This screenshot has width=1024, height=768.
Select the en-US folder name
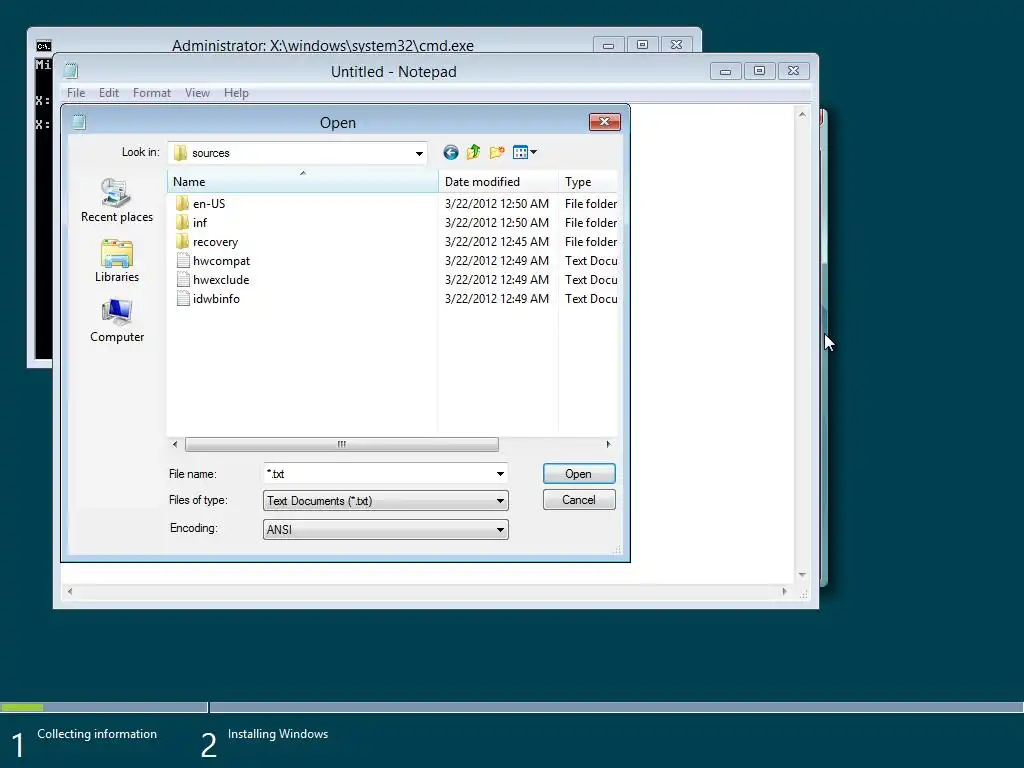pos(209,204)
